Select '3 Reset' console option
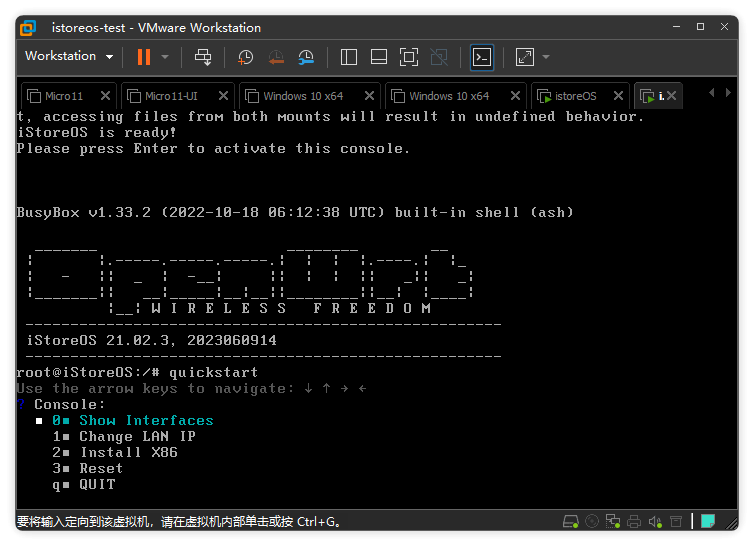This screenshot has width=754, height=546. (88, 468)
